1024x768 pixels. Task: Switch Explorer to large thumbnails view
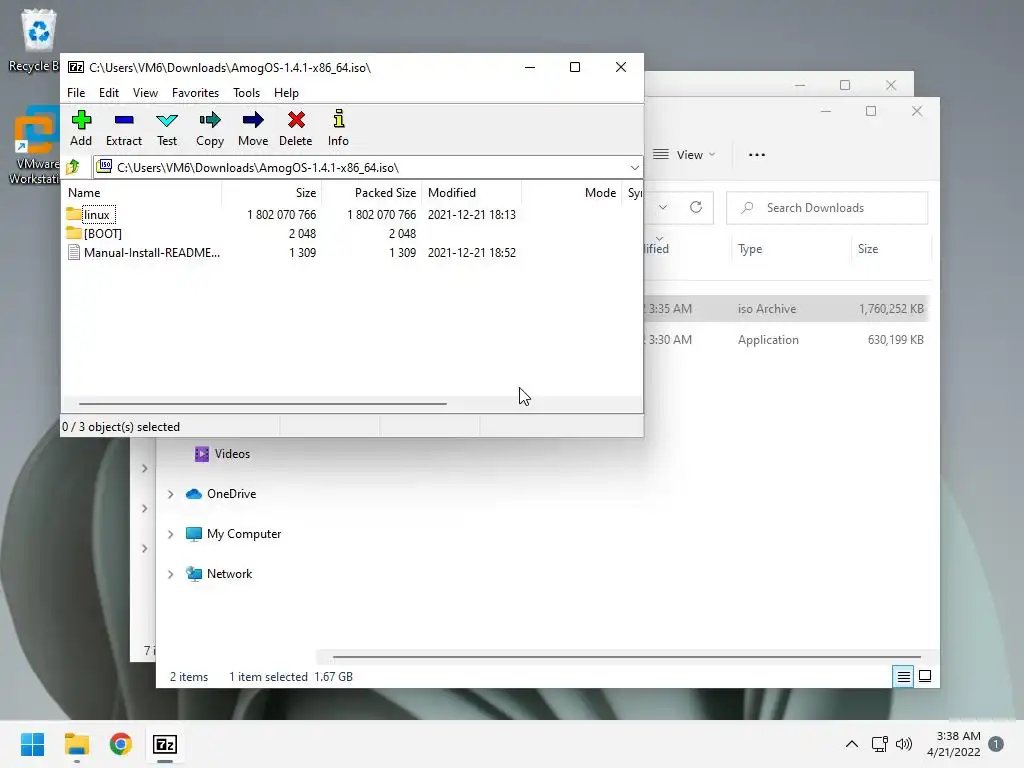925,677
